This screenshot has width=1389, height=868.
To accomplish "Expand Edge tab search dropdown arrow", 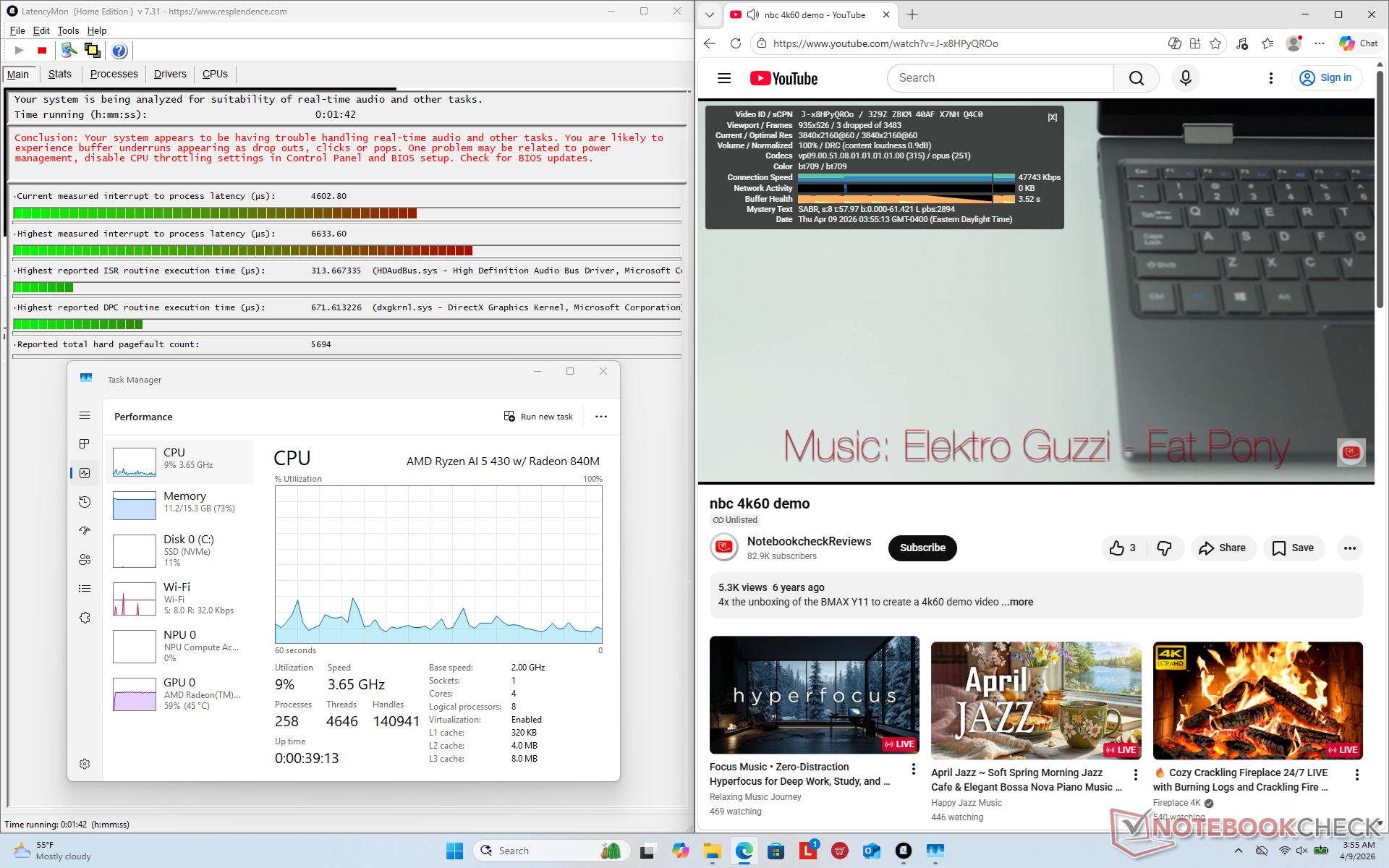I will [x=709, y=14].
